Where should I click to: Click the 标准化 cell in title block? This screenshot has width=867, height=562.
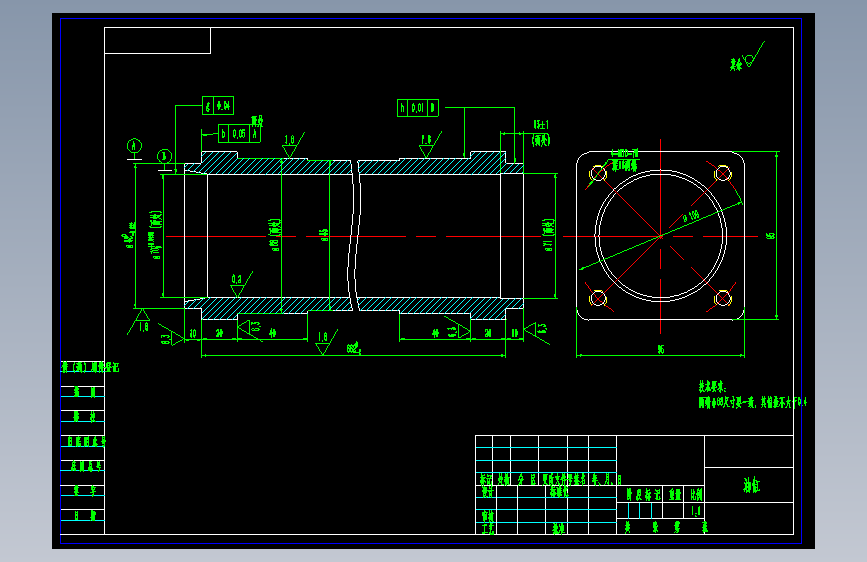coord(558,492)
